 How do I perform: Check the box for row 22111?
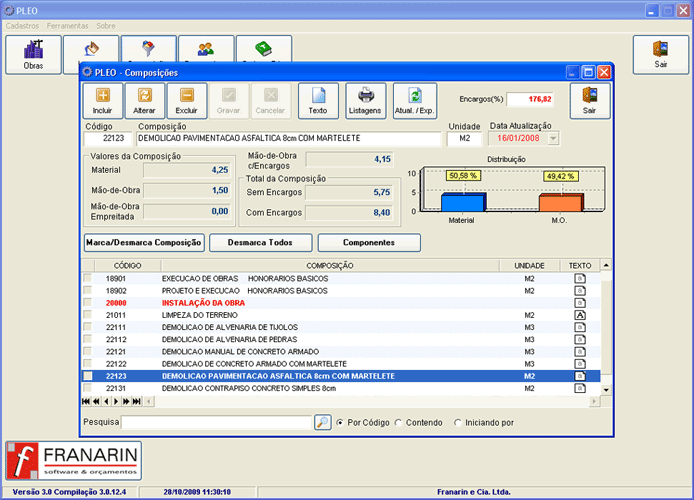point(88,327)
